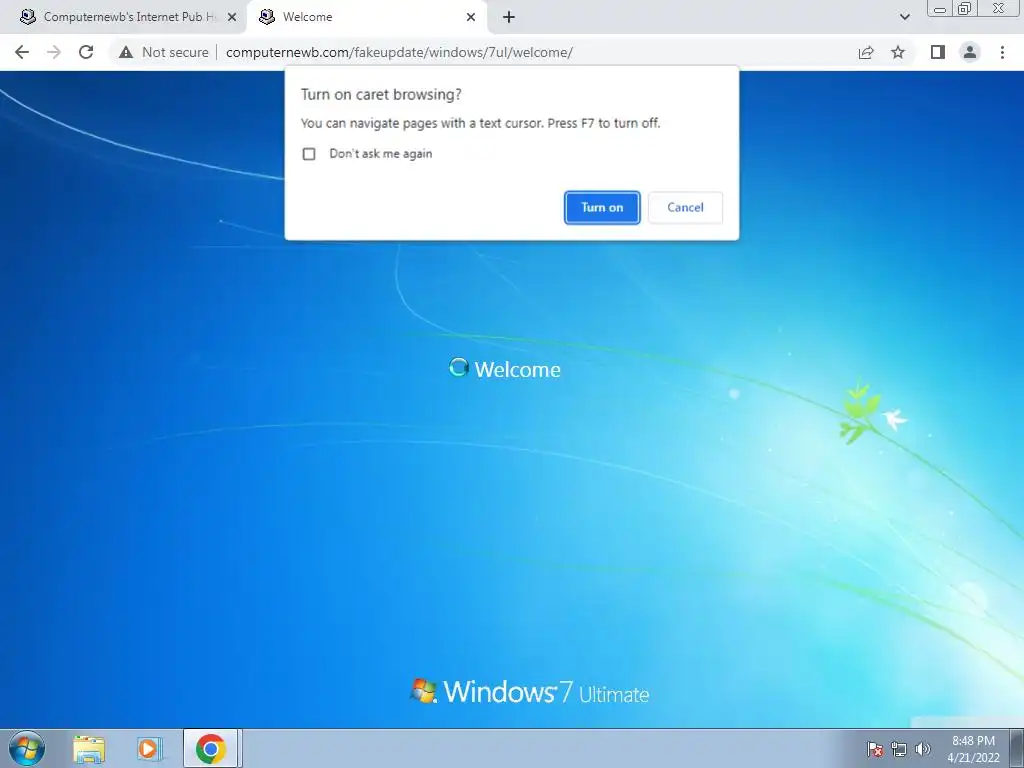Close the Welcome tab
Screen dimensions: 1024x768
[471, 17]
